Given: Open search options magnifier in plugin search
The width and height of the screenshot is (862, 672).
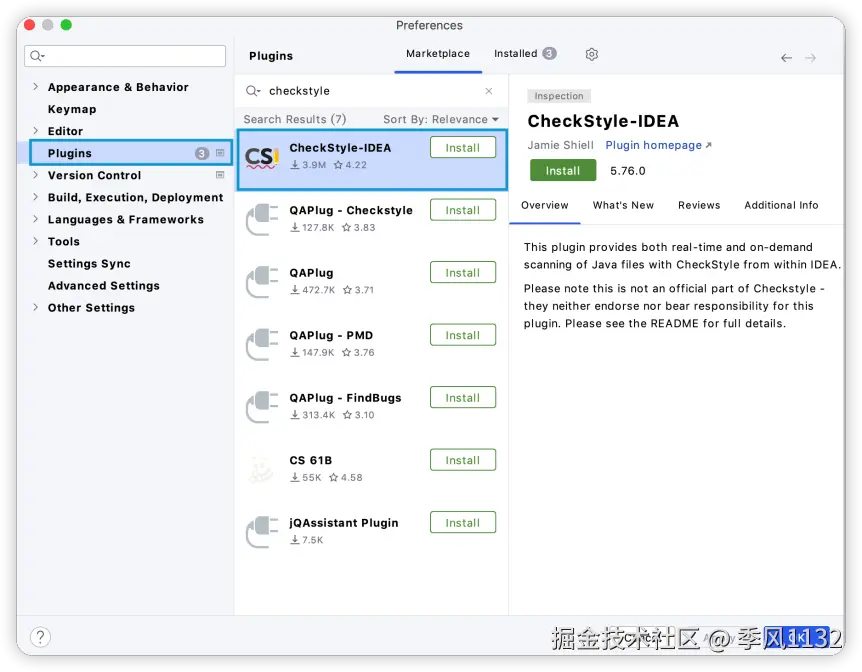Looking at the screenshot, I should click(252, 91).
